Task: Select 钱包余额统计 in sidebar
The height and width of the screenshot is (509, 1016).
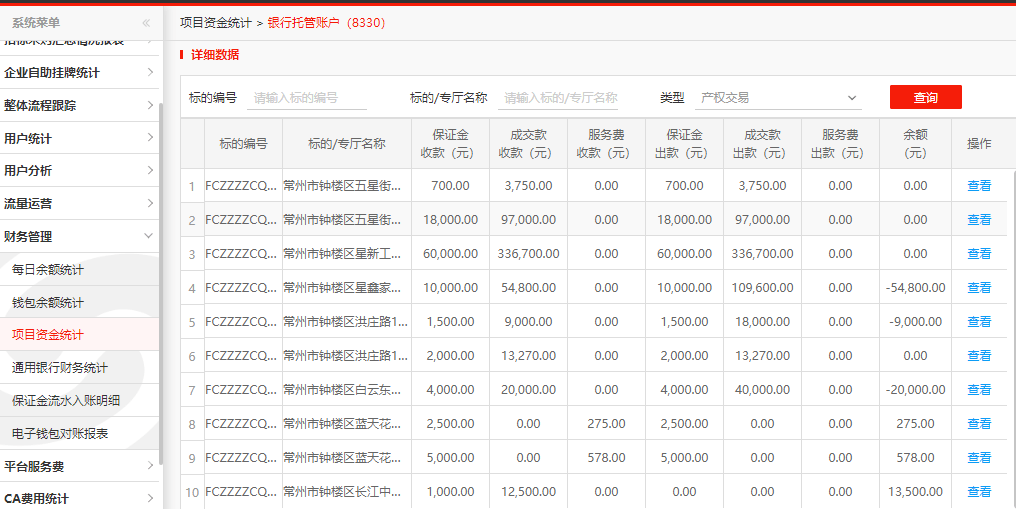Action: (x=48, y=302)
